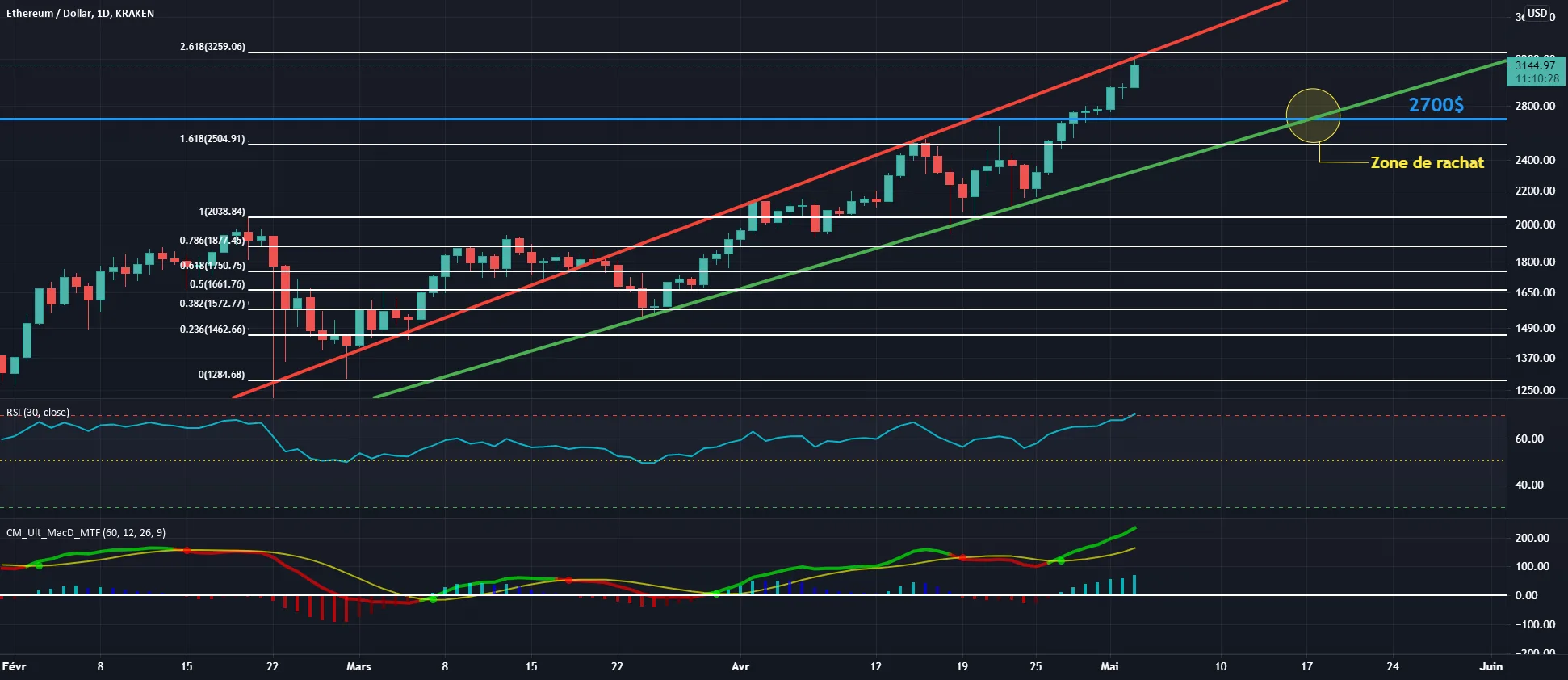Select the 0.5(1661.76) Fibonacci label
Screen dimensions: 1568x680
point(217,284)
